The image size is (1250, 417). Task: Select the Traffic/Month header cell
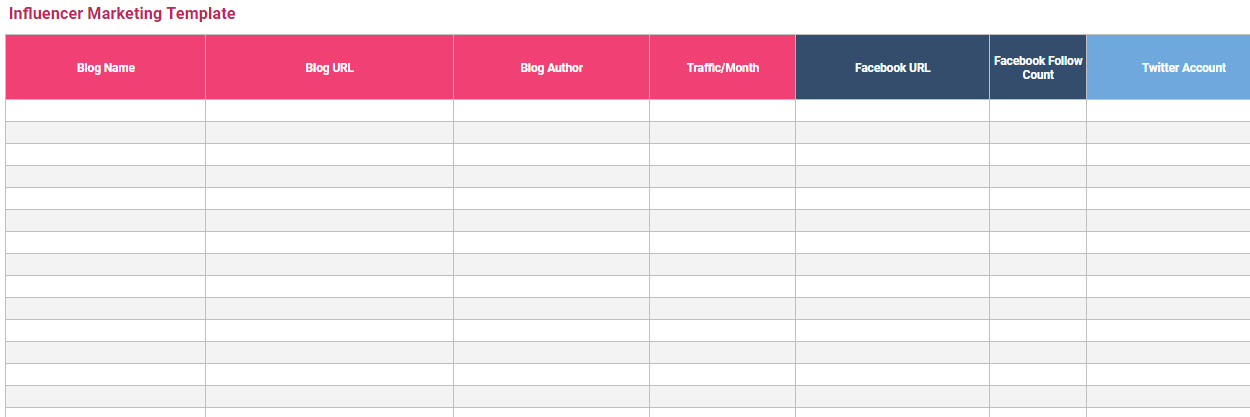(x=722, y=68)
